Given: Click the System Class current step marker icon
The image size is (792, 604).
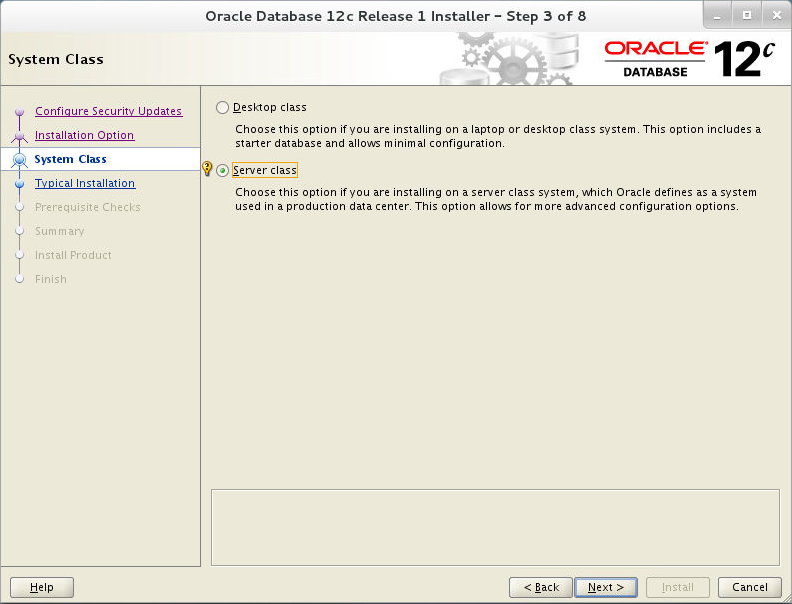Looking at the screenshot, I should click(x=20, y=160).
